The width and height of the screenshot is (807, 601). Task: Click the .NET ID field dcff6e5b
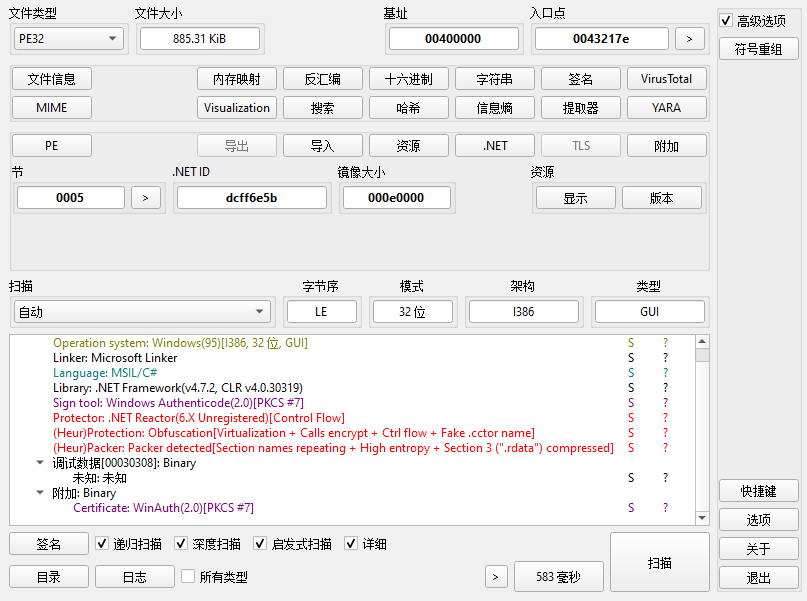252,198
